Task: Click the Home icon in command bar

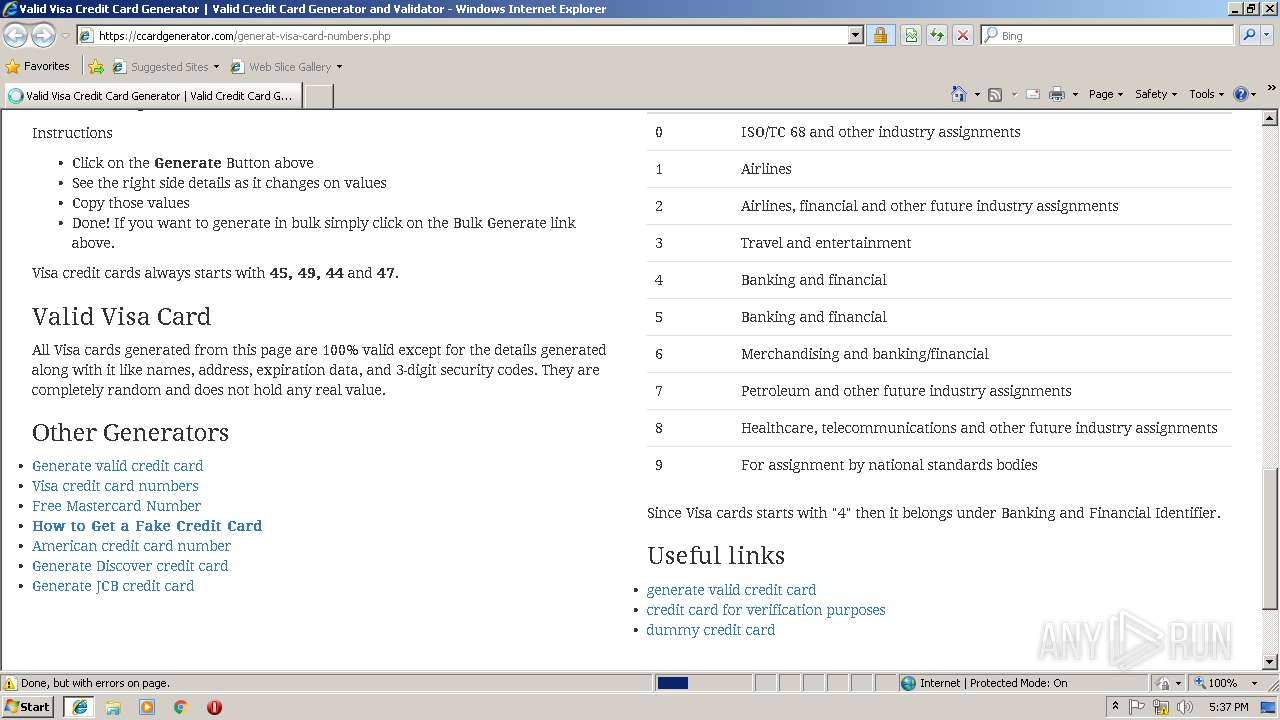Action: point(958,94)
